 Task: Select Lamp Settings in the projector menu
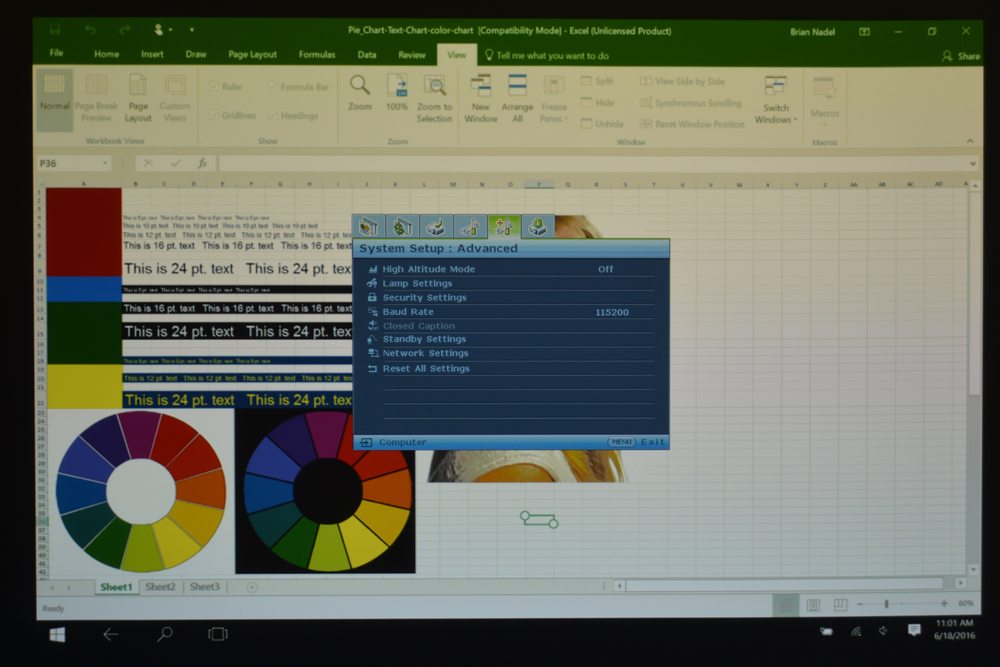tap(417, 283)
